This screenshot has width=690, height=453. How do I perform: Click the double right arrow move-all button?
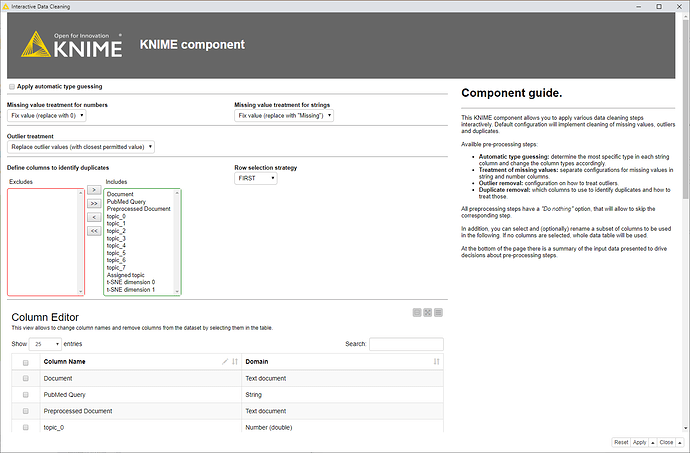tap(94, 203)
